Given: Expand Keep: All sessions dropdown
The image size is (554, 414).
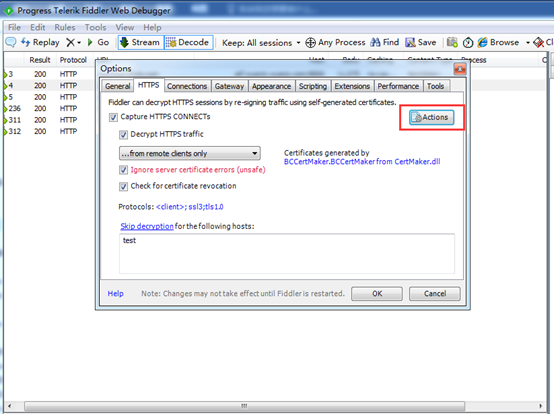Looking at the screenshot, I should [x=261, y=43].
